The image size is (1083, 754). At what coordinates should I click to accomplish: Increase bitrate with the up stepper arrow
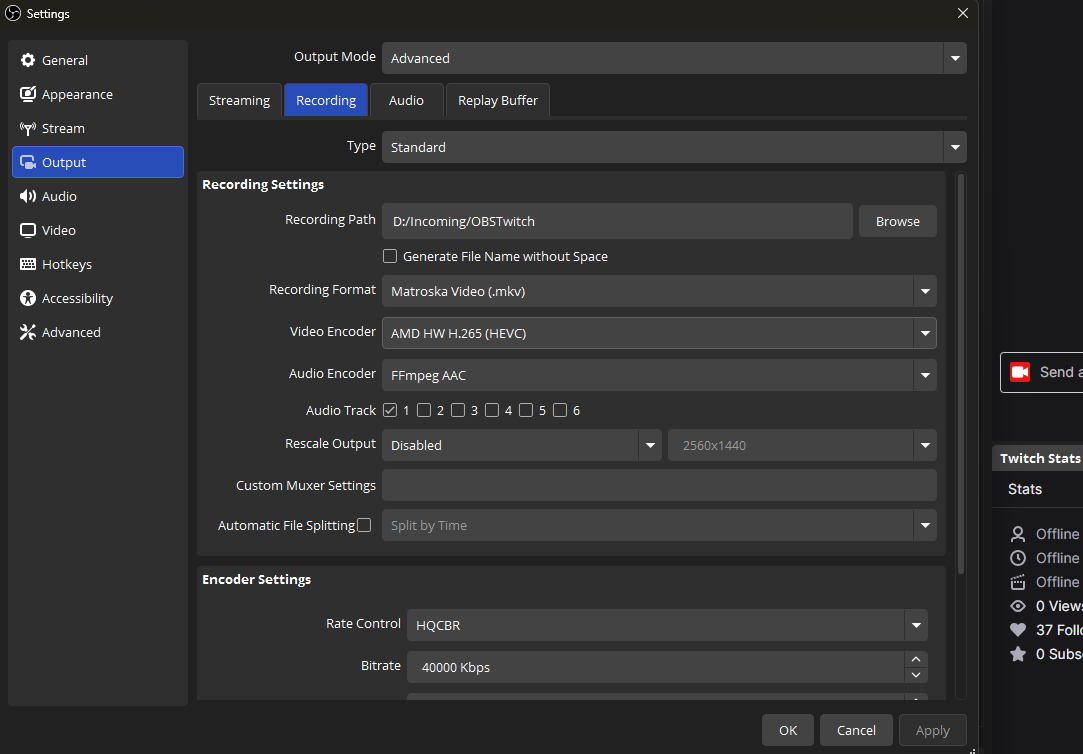[916, 659]
